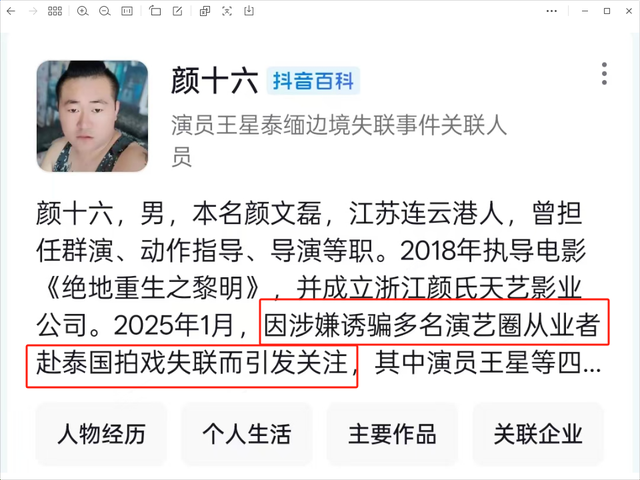This screenshot has height=480, width=640.
Task: Click the 抖音百科 badge link
Action: [313, 81]
